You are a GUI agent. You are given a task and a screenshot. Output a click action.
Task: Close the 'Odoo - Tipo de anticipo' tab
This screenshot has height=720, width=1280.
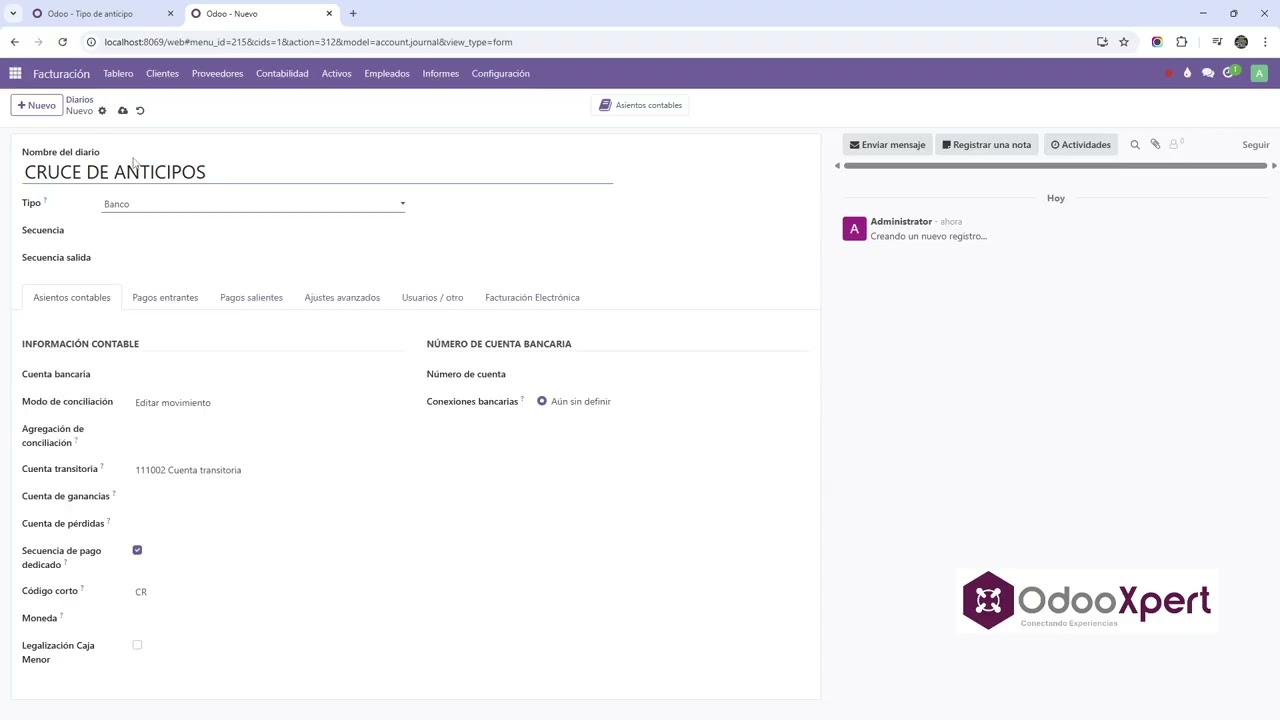click(x=170, y=13)
